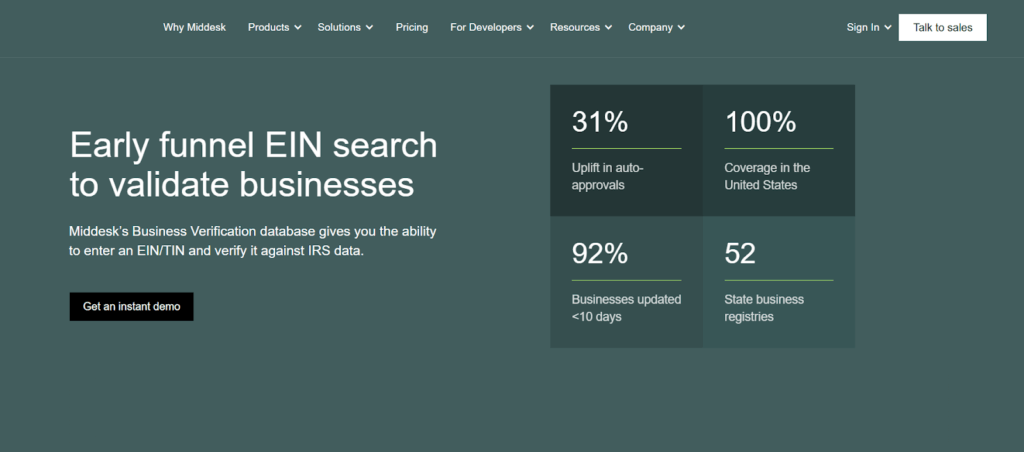Select Businesses updated <10 days label

tap(626, 308)
